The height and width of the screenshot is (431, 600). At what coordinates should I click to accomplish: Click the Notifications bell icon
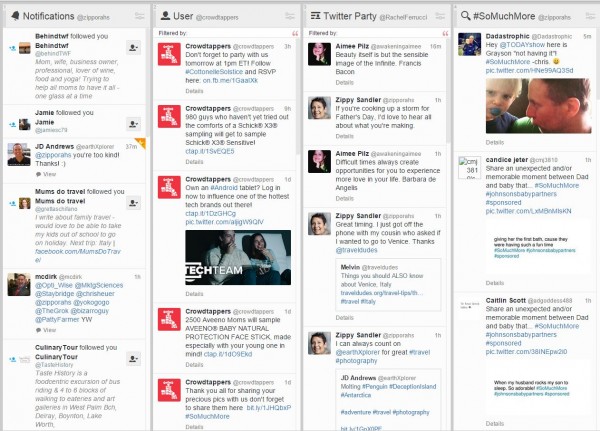[x=15, y=16]
